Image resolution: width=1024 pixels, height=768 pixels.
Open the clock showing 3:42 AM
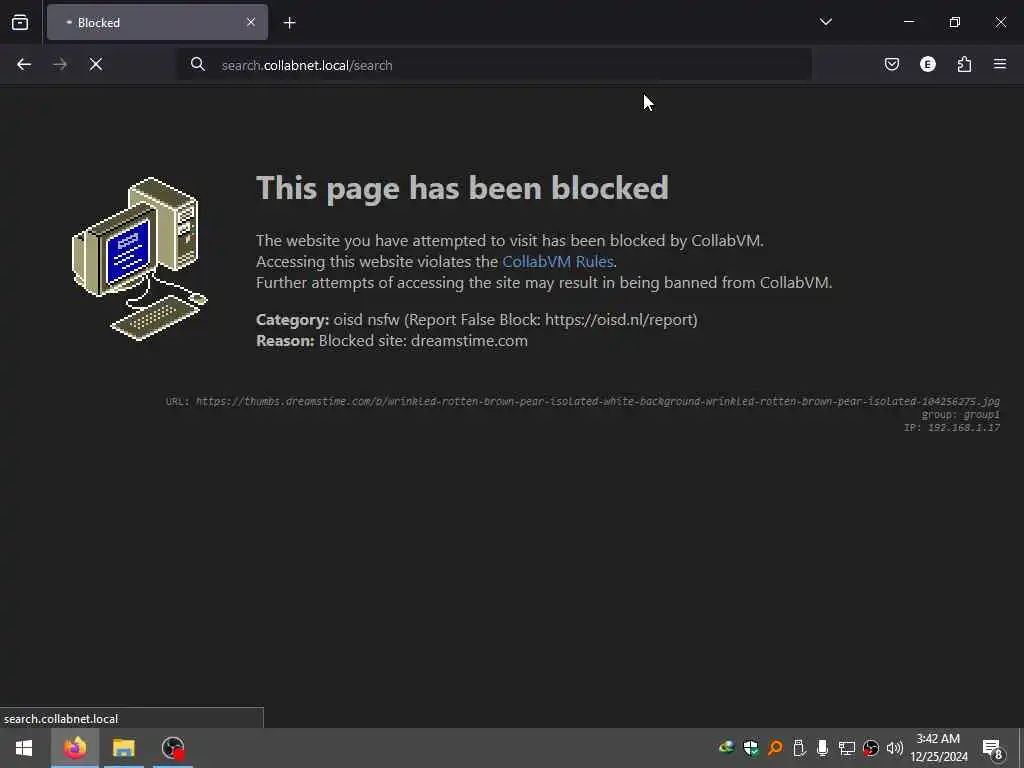(938, 748)
